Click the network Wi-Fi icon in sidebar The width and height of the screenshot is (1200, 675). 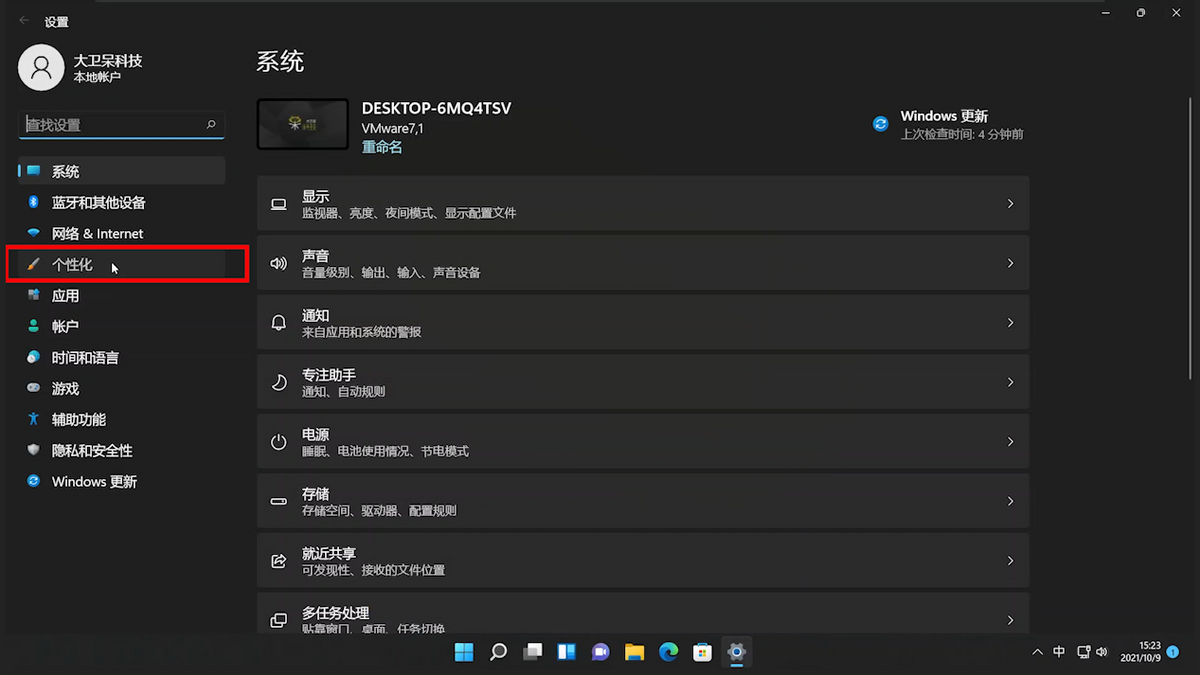coord(33,233)
